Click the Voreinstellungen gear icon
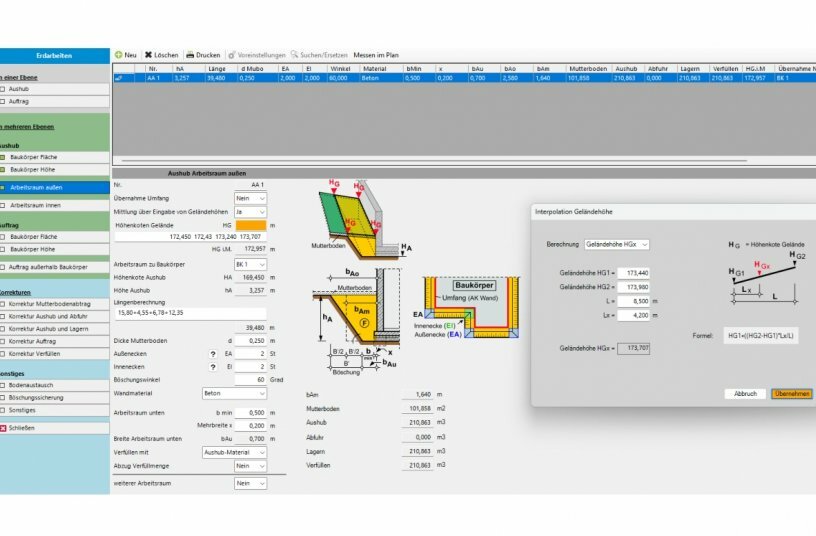Viewport: 816px width, 536px height. pos(232,55)
